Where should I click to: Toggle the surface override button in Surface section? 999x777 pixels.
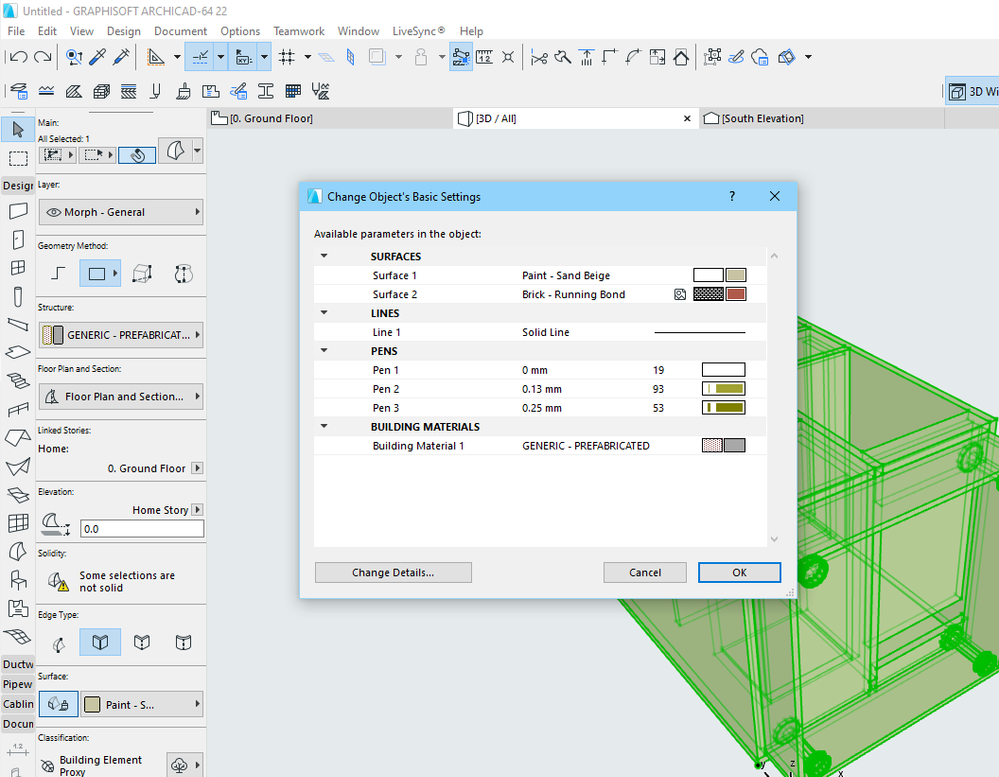click(58, 704)
